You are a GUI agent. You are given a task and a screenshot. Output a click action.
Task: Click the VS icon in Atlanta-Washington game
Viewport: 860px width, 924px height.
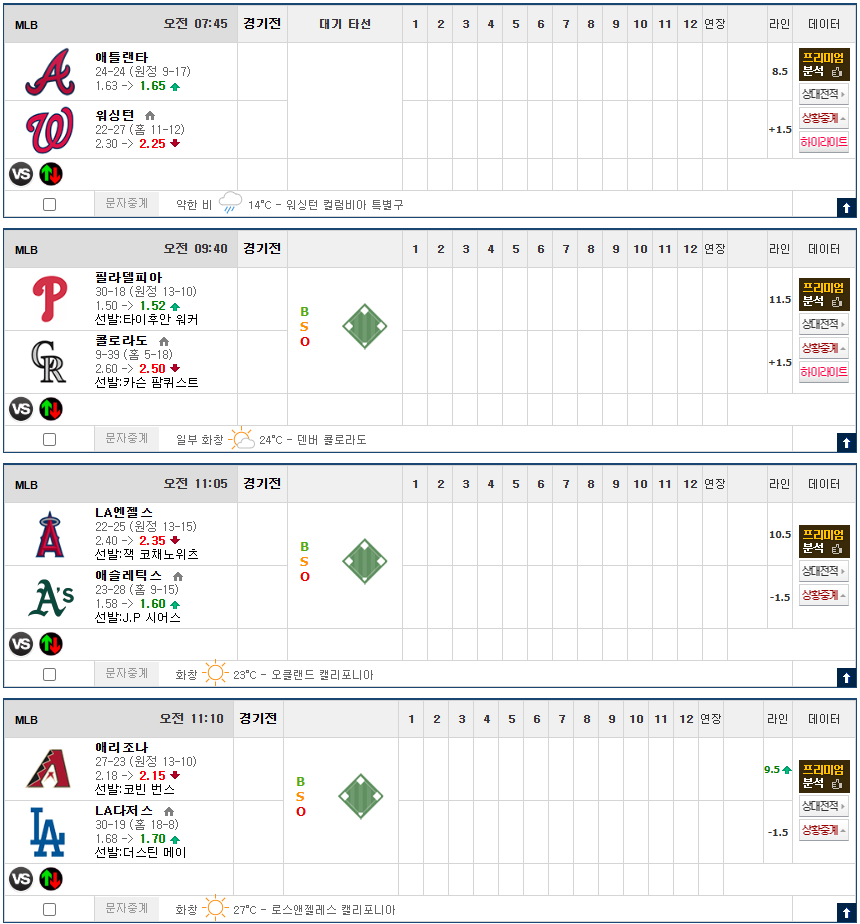point(21,174)
